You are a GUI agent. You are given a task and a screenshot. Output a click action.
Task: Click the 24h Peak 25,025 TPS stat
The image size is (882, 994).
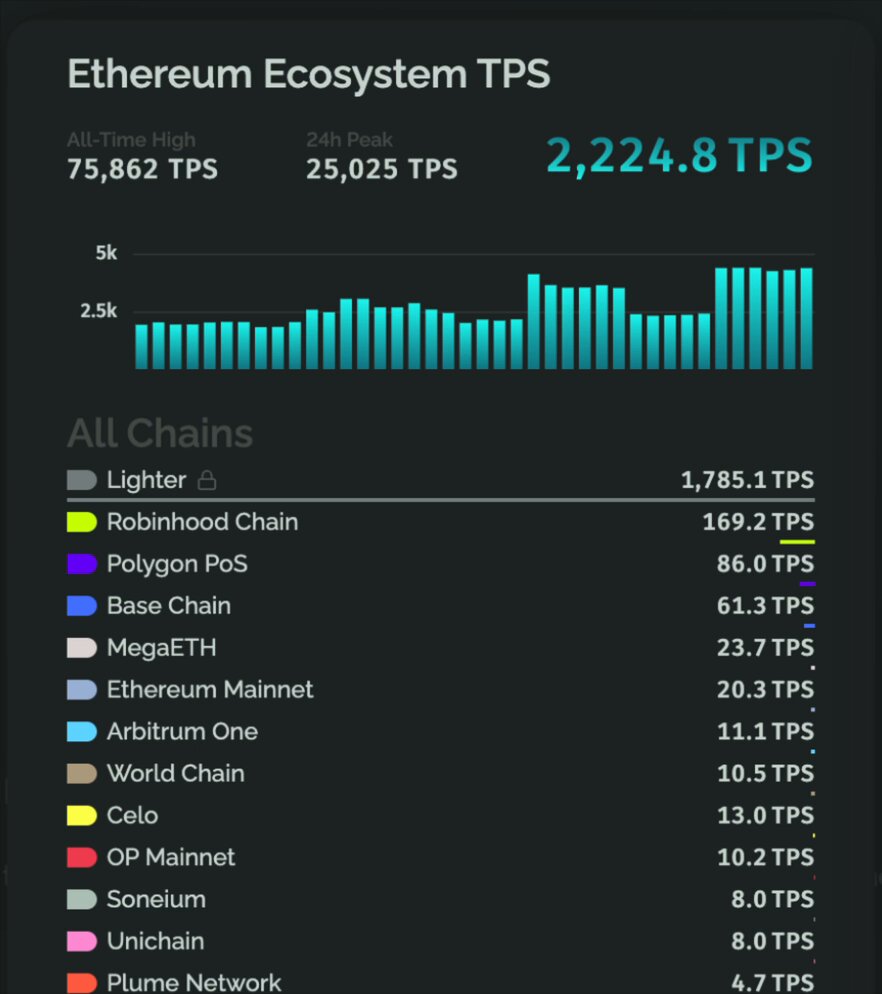(x=382, y=157)
